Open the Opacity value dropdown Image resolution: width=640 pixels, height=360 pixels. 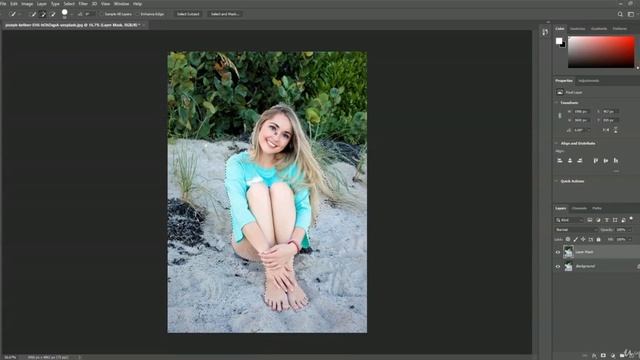pyautogui.click(x=631, y=230)
